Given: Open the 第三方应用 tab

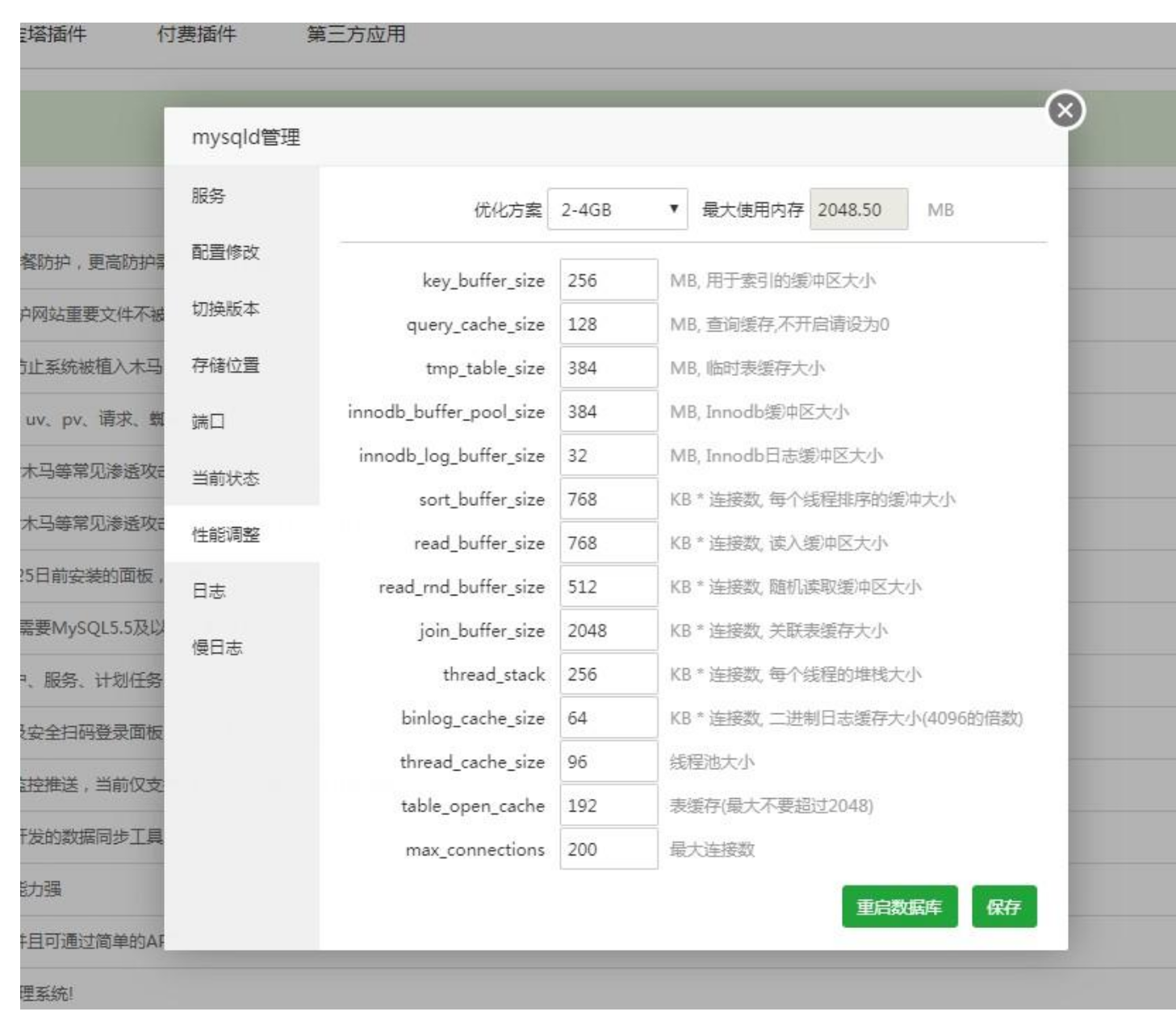Looking at the screenshot, I should 356,35.
